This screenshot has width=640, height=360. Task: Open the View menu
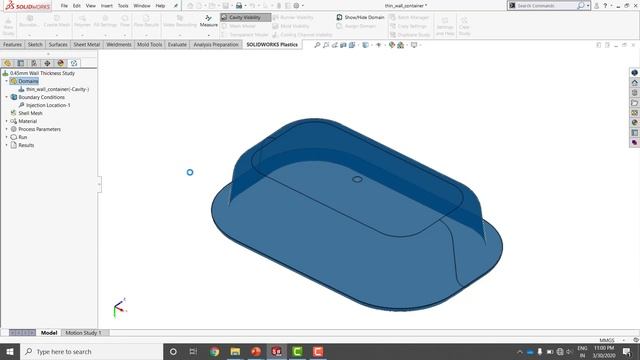(x=91, y=6)
